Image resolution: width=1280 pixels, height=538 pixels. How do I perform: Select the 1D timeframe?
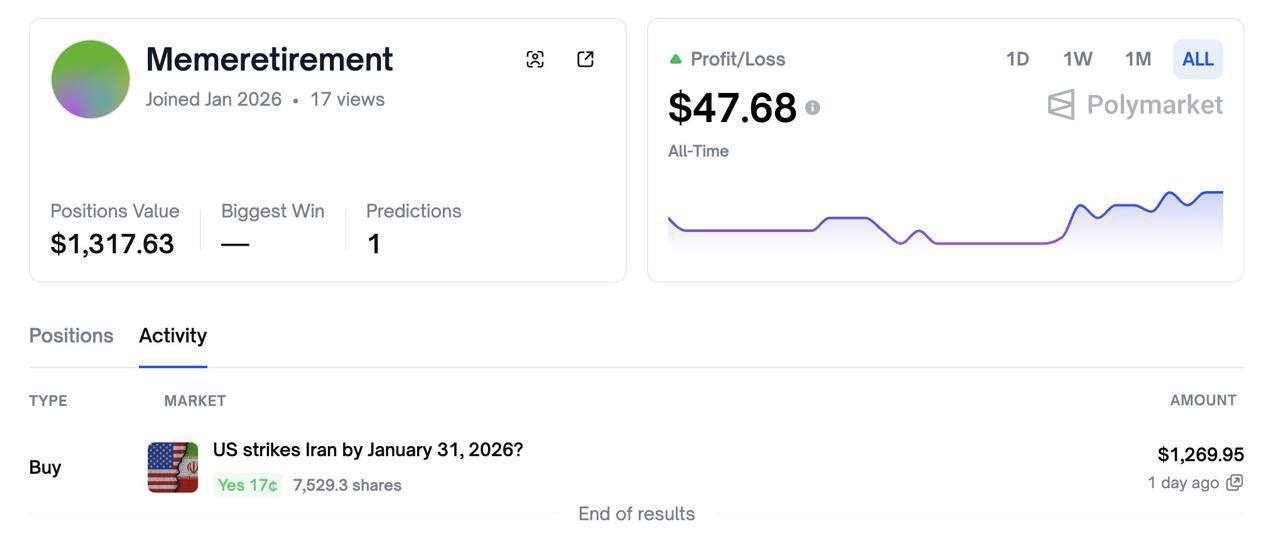[x=1017, y=59]
